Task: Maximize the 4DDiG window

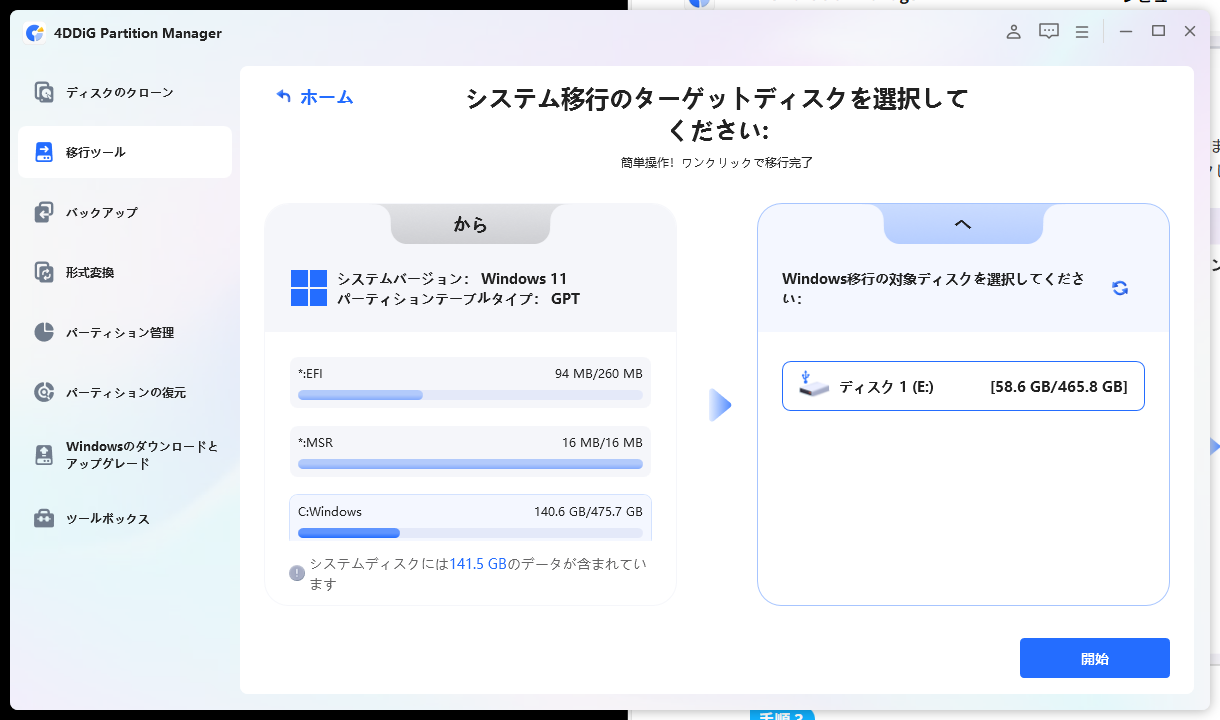Action: click(1158, 32)
